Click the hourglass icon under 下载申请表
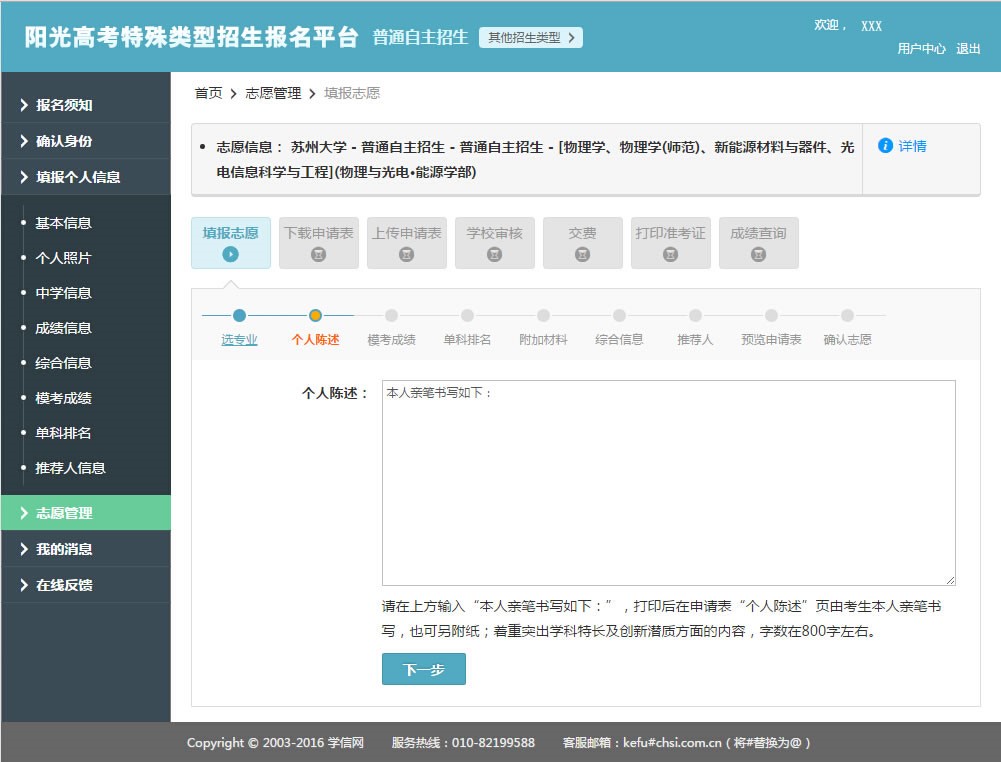1001x762 pixels. pyautogui.click(x=319, y=255)
